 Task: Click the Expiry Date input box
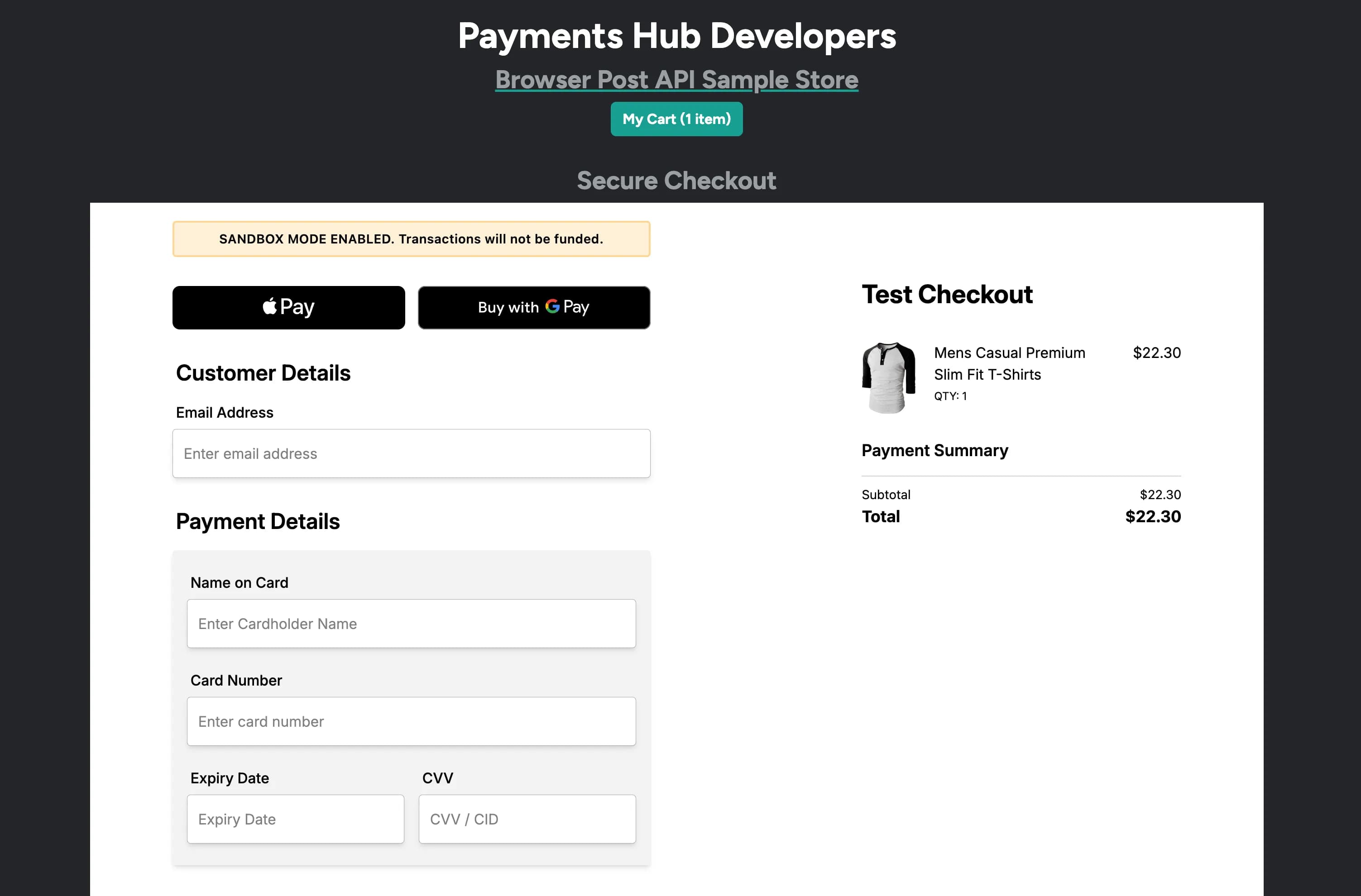296,819
